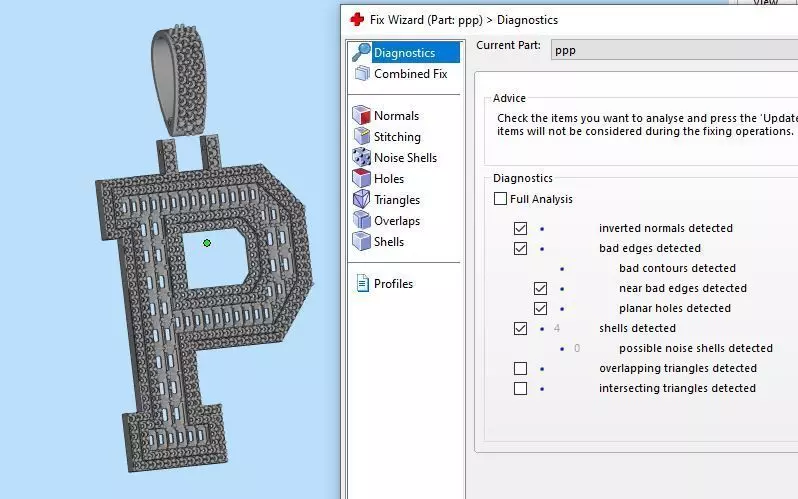Switch to the Shells page label

389,242
